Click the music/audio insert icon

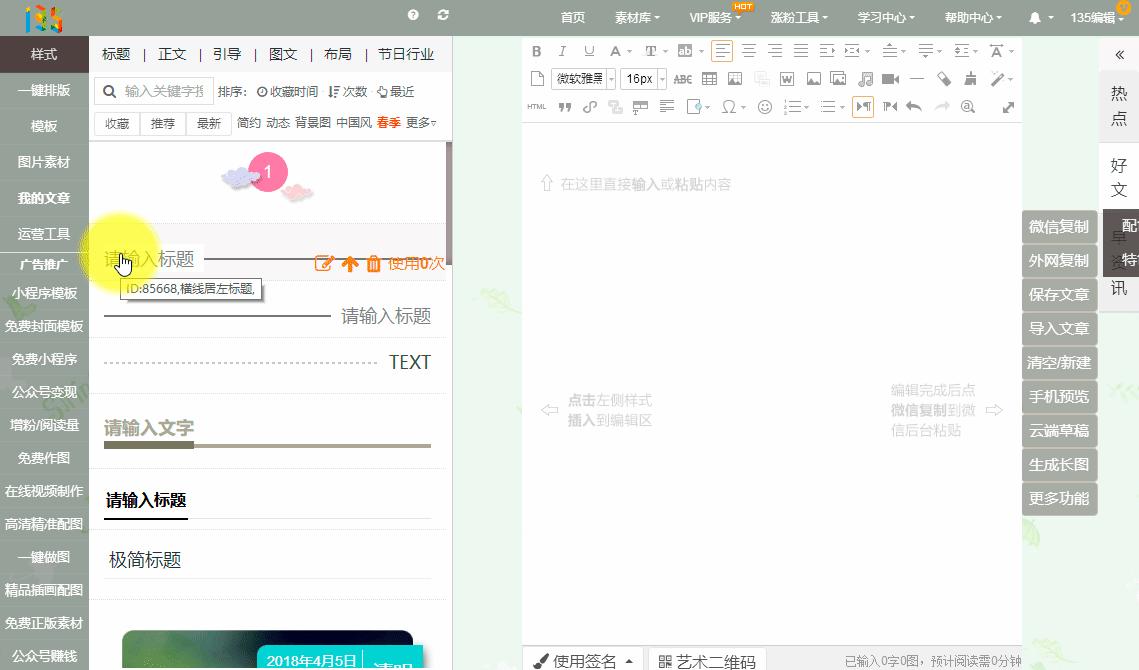865,79
